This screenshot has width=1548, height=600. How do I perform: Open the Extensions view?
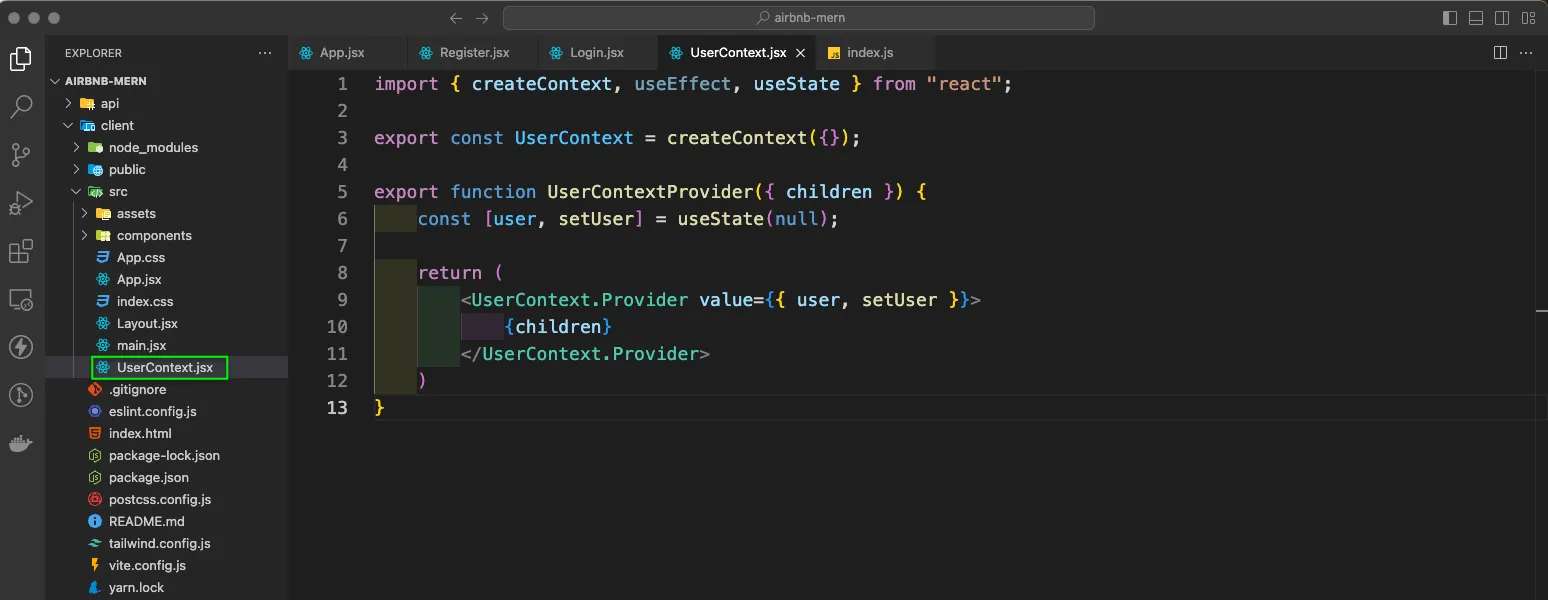(x=20, y=251)
